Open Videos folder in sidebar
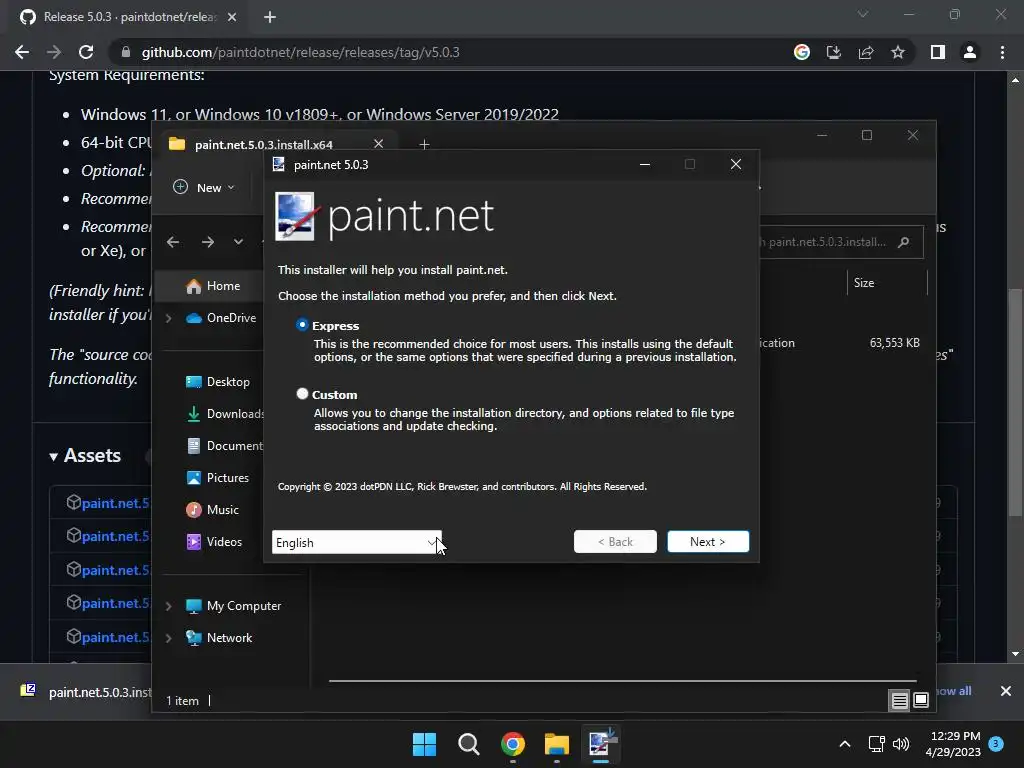This screenshot has width=1024, height=768. pyautogui.click(x=214, y=542)
